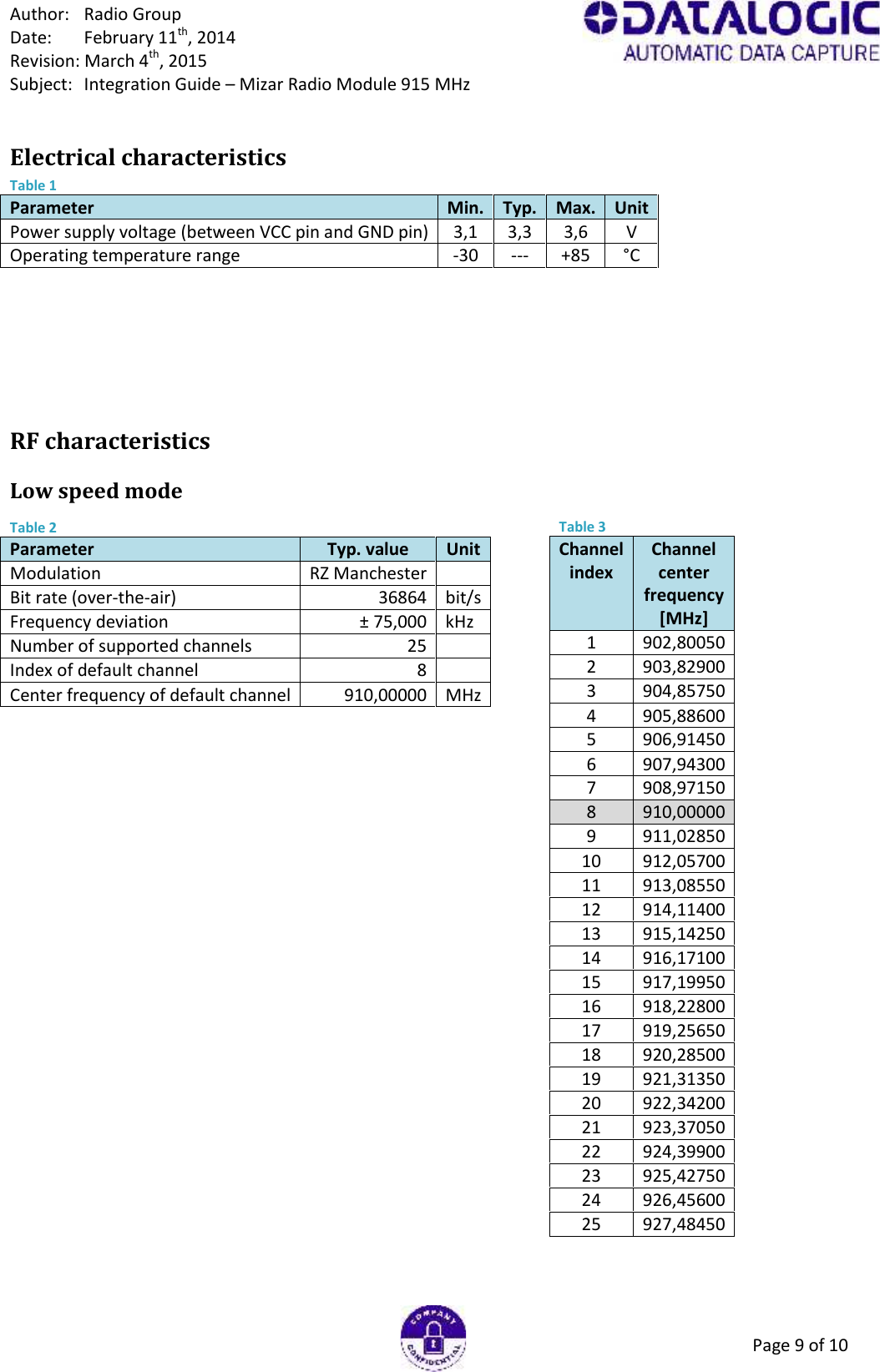Click 'Number of supported channels' label
880x1372 pixels.
(150, 646)
